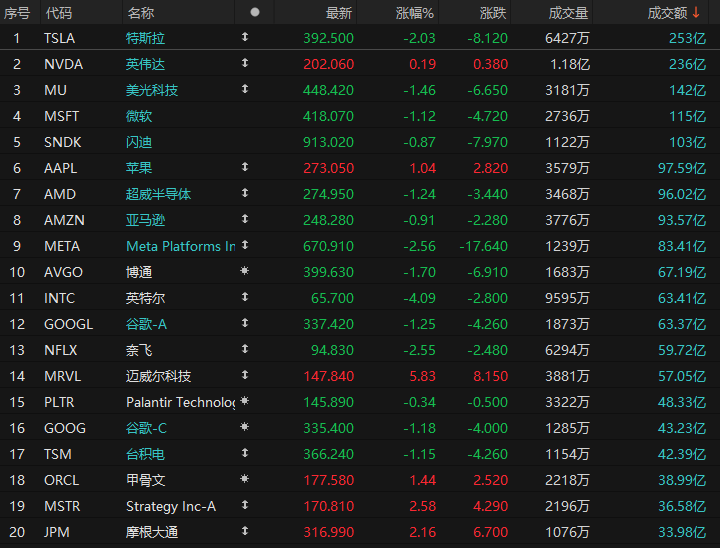Image resolution: width=720 pixels, height=548 pixels.
Task: Click the sort arrow beside 成交额 header
Action: [696, 13]
